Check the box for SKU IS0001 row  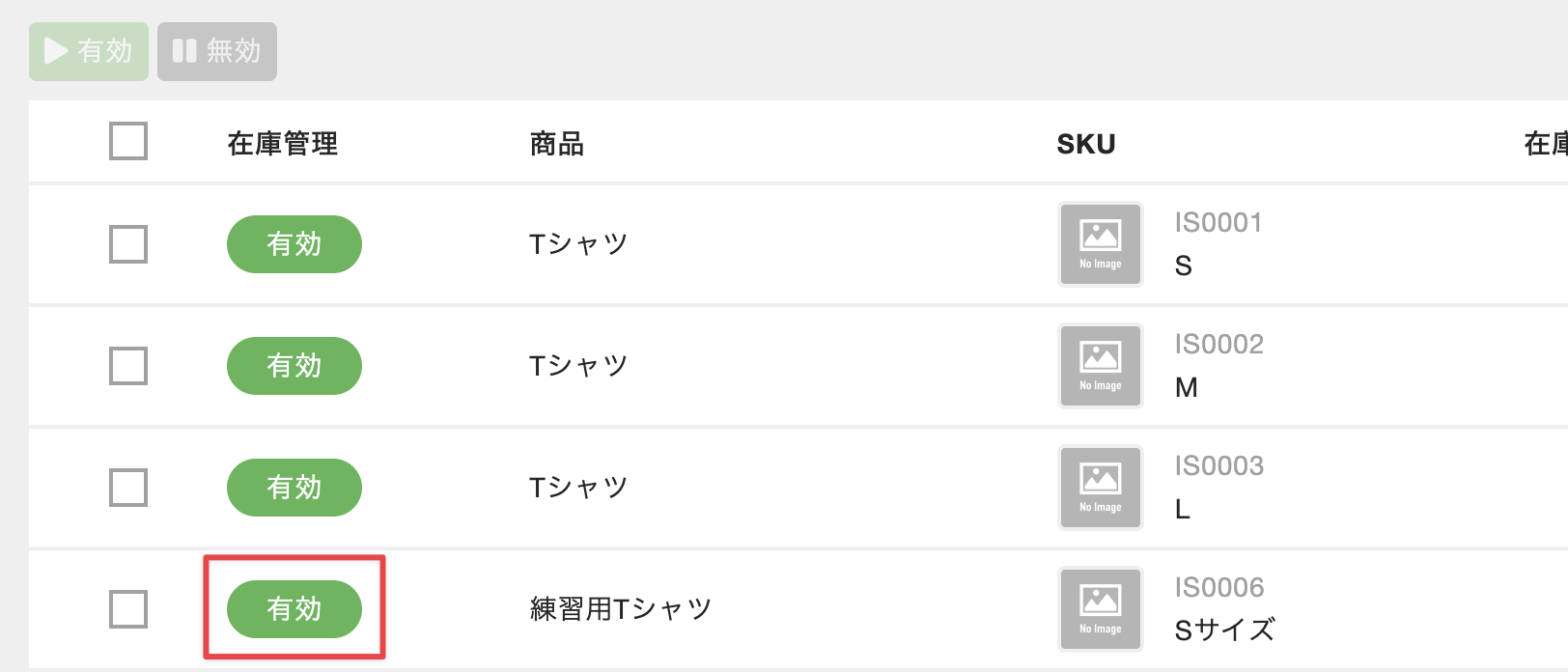tap(128, 244)
